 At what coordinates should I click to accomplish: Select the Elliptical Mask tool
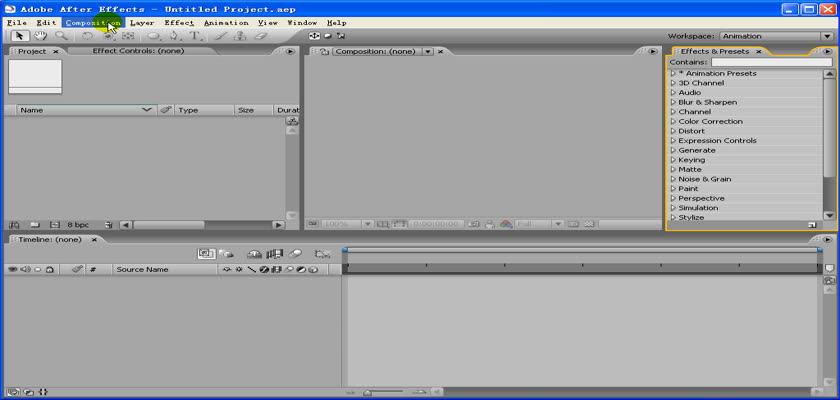point(154,36)
